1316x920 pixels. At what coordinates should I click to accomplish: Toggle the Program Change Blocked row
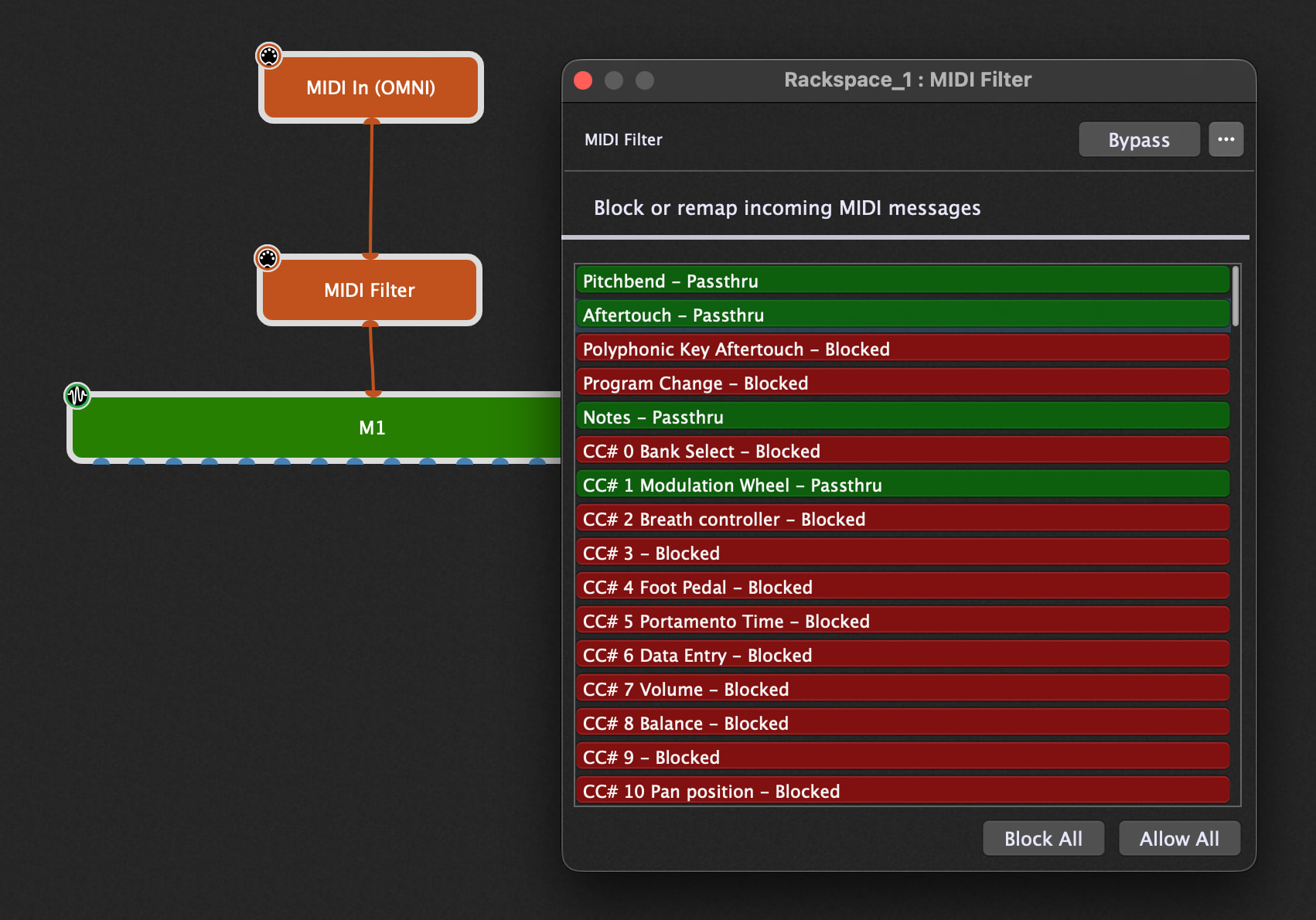point(902,383)
